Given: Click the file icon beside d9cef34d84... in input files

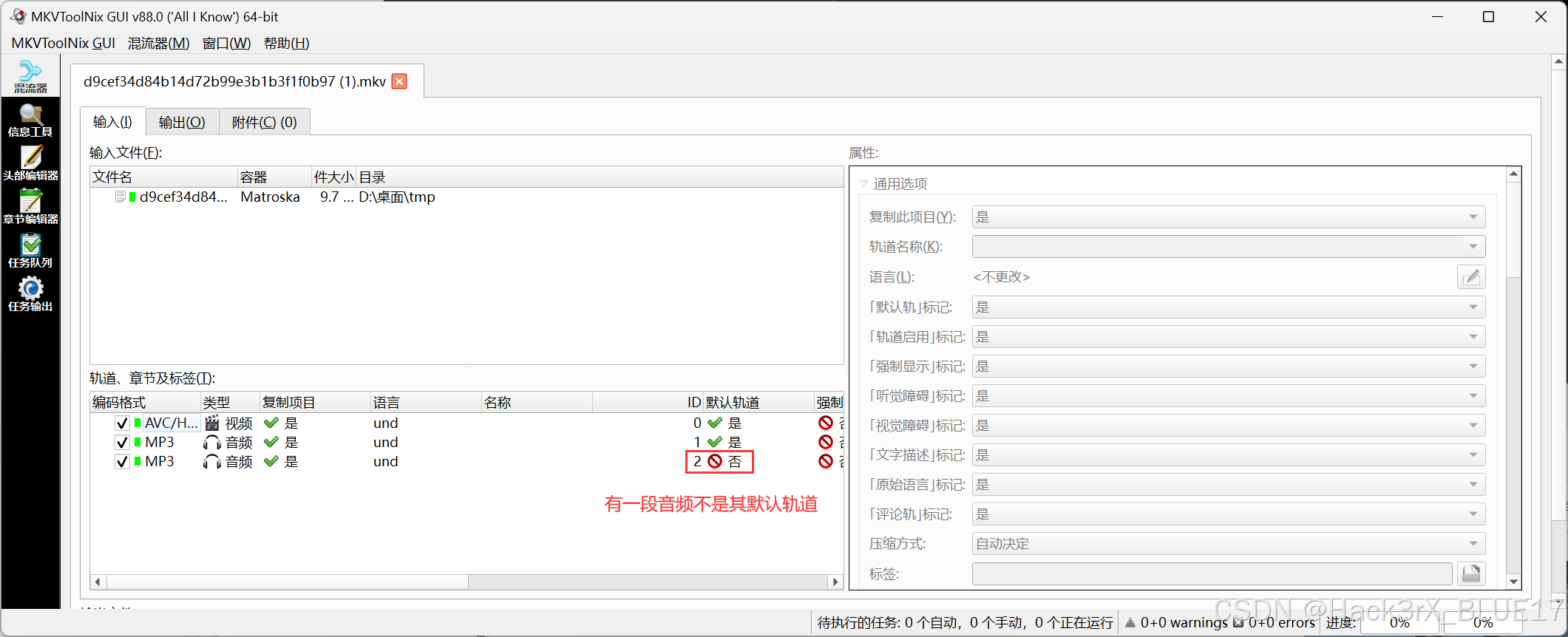Looking at the screenshot, I should pyautogui.click(x=121, y=197).
